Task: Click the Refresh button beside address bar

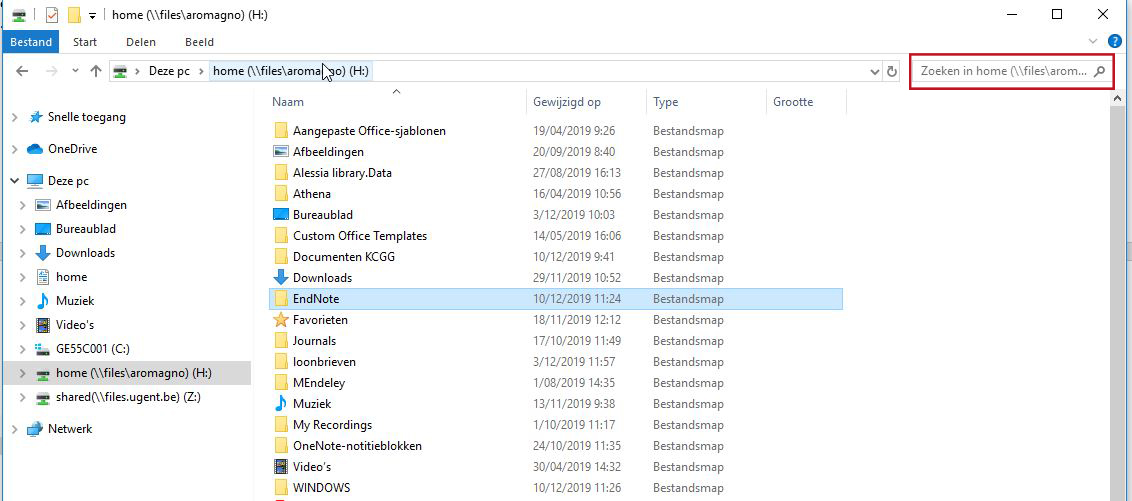Action: click(x=892, y=71)
